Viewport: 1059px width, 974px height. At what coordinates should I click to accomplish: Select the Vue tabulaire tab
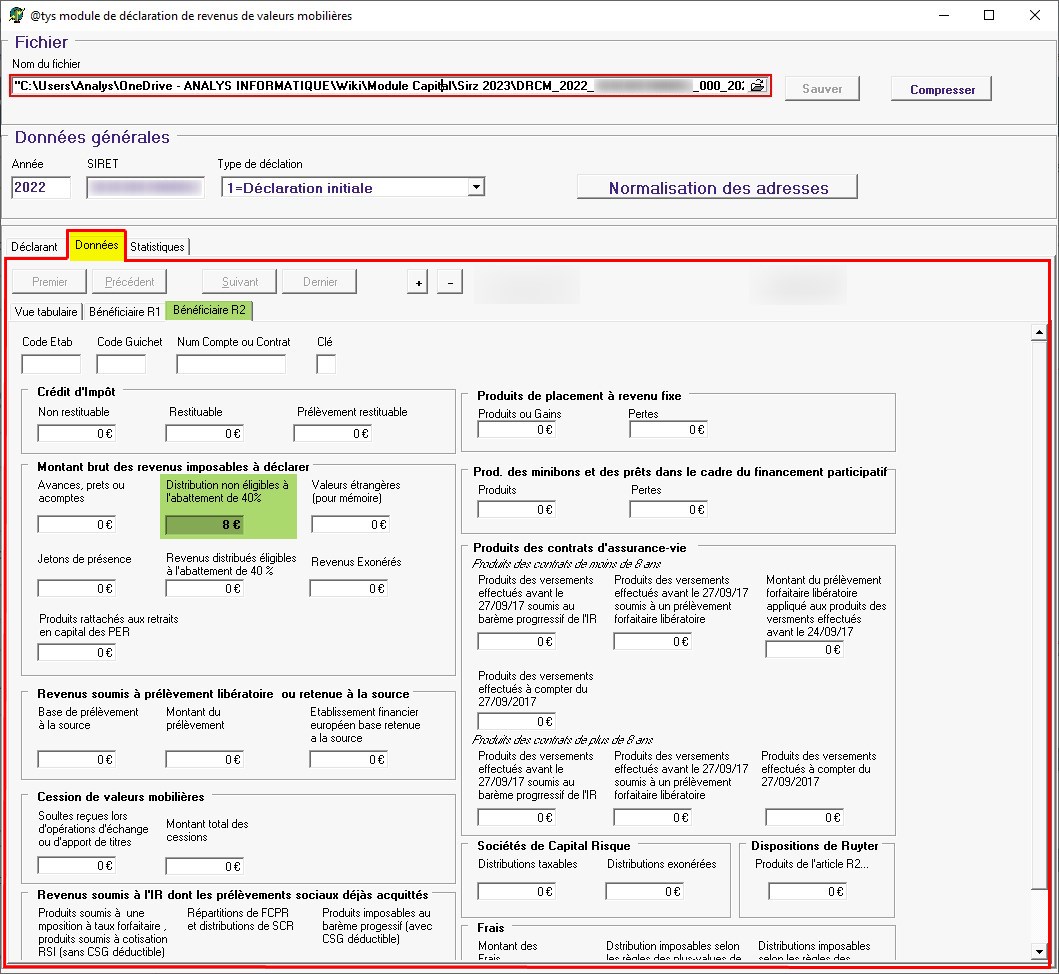pyautogui.click(x=45, y=311)
